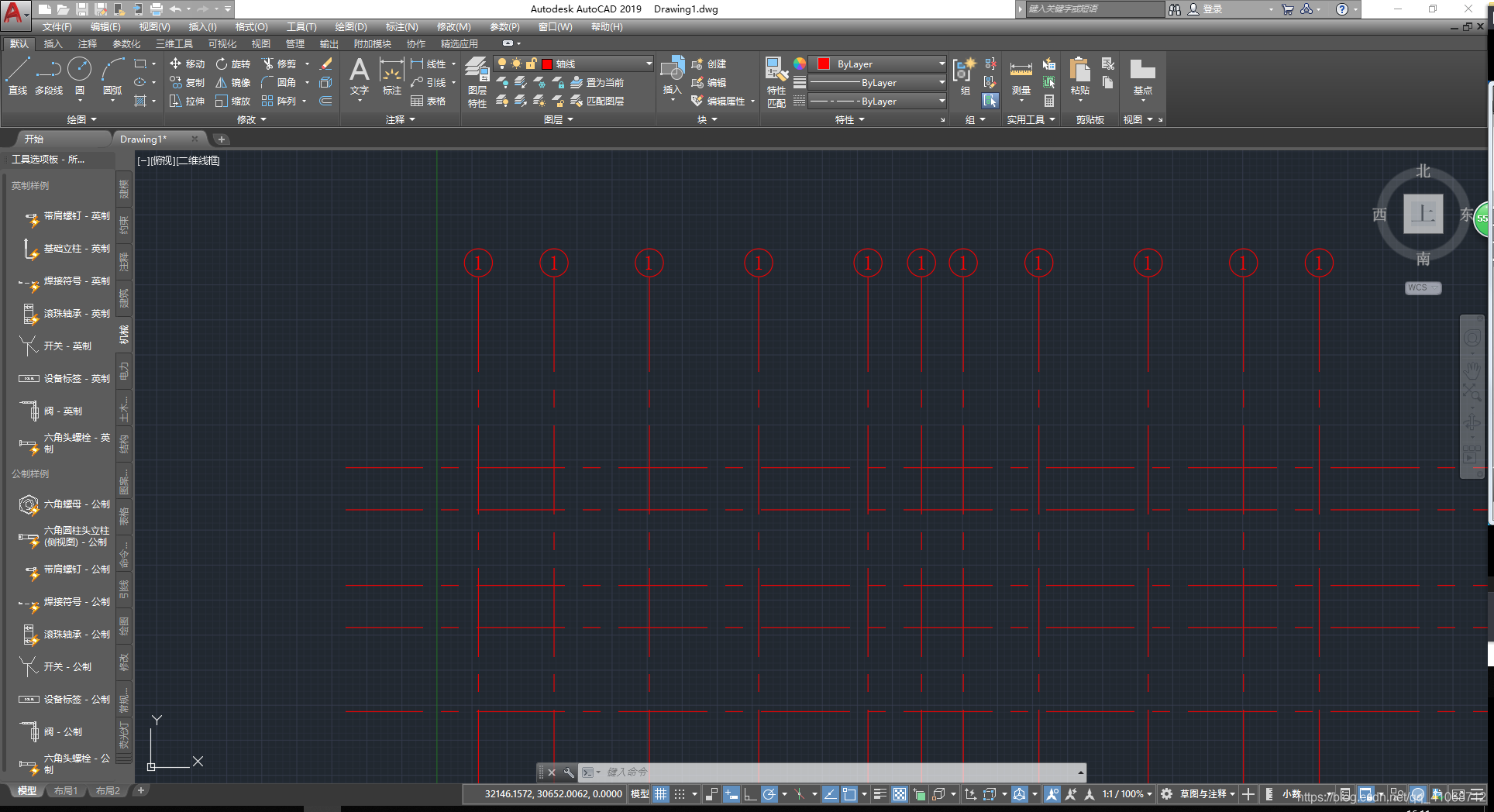This screenshot has height=812, width=1494.
Task: Expand the 注释 (Annotation) panel
Action: tap(401, 119)
